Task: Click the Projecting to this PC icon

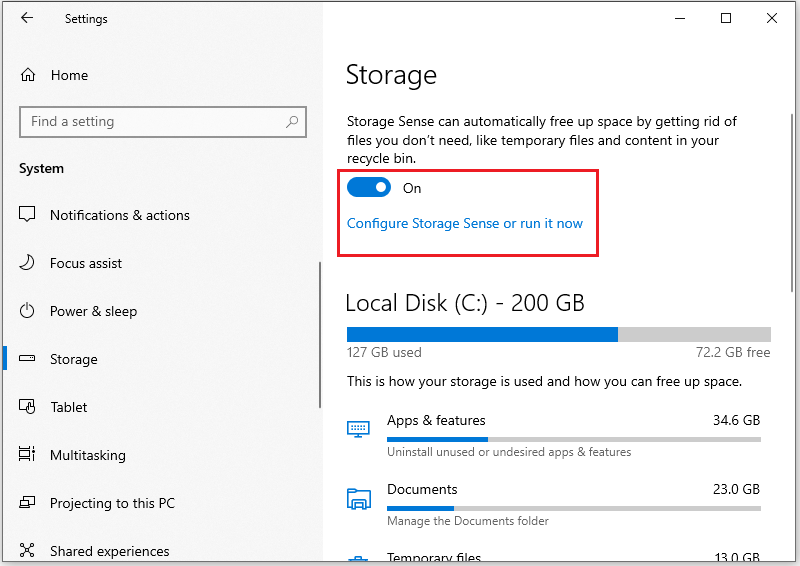Action: click(x=28, y=503)
